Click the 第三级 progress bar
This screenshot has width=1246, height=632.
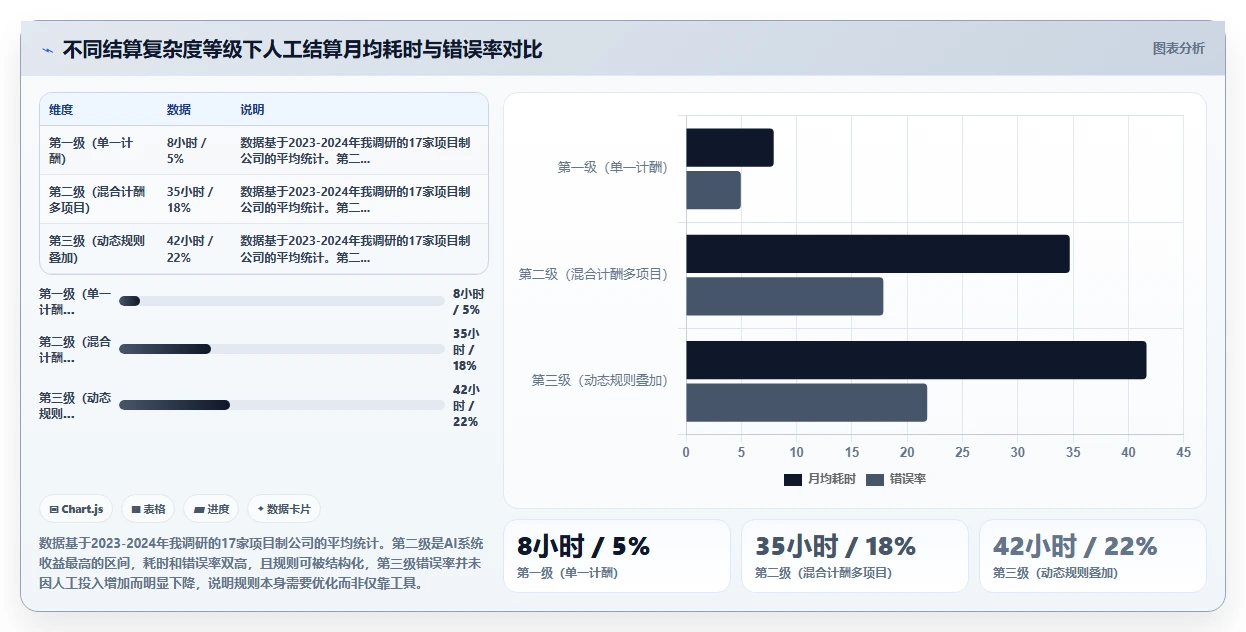coord(281,405)
